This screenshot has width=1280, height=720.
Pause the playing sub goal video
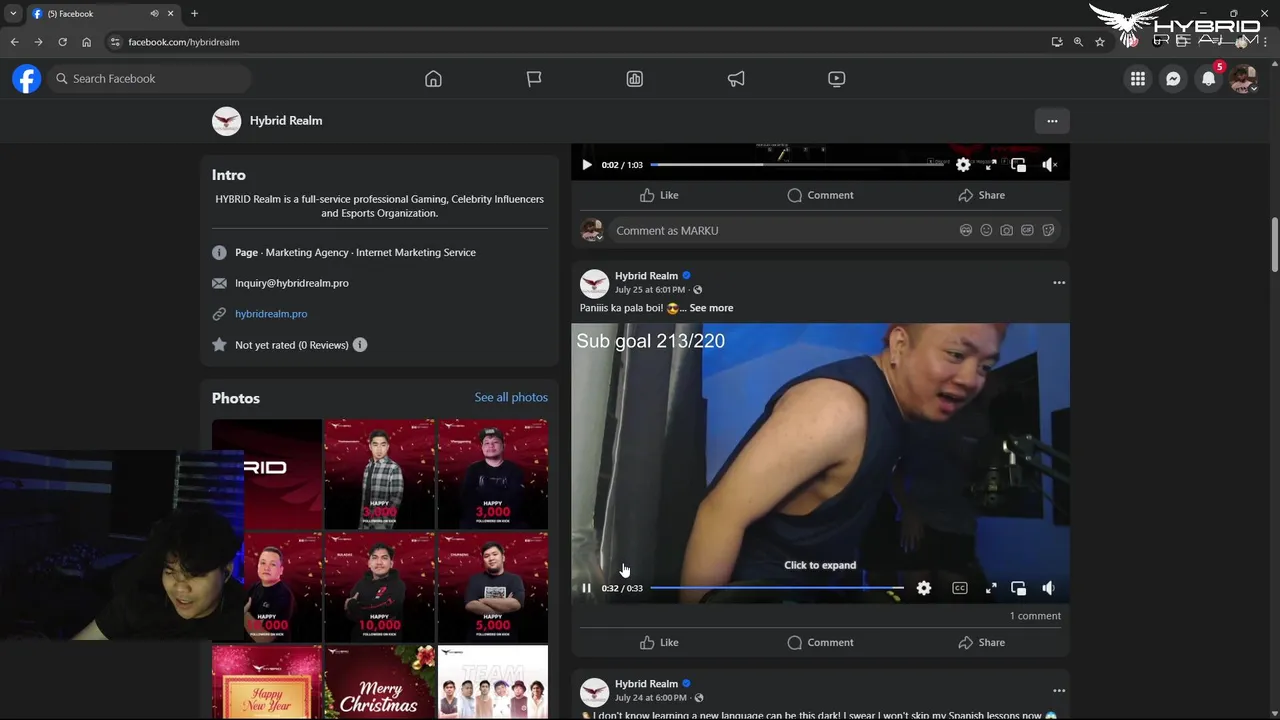pos(587,589)
